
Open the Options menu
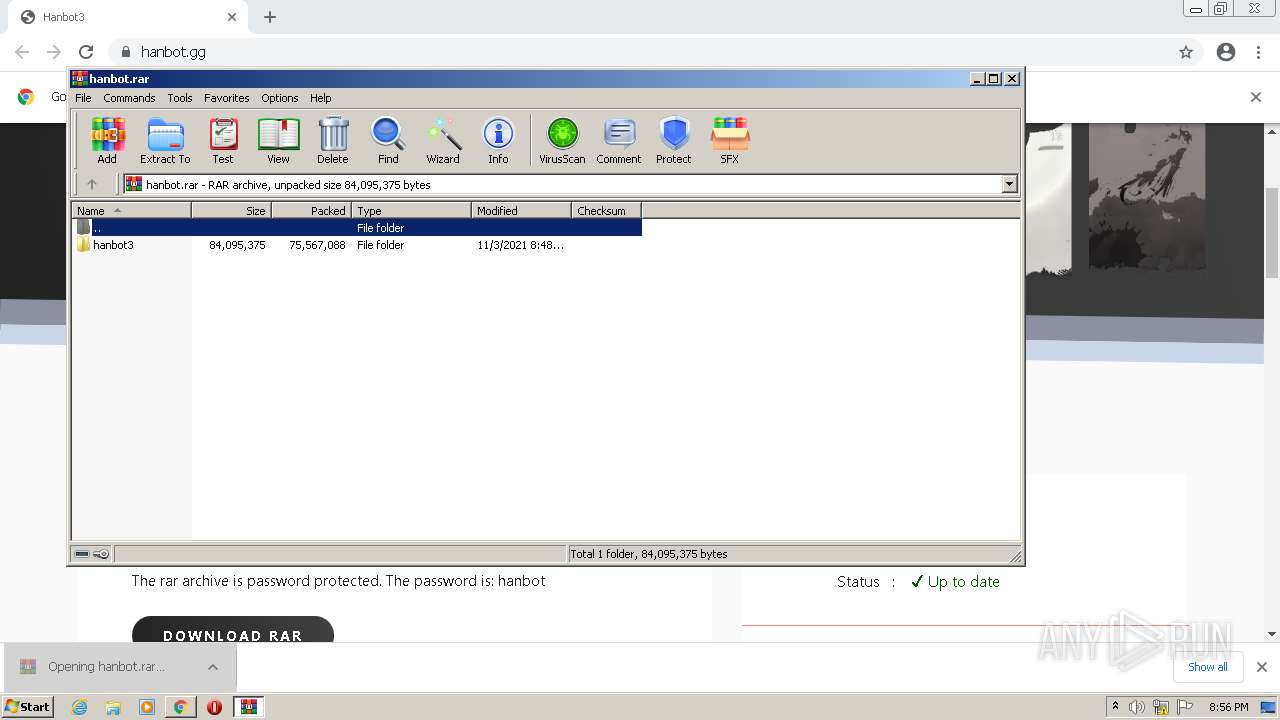[x=280, y=98]
